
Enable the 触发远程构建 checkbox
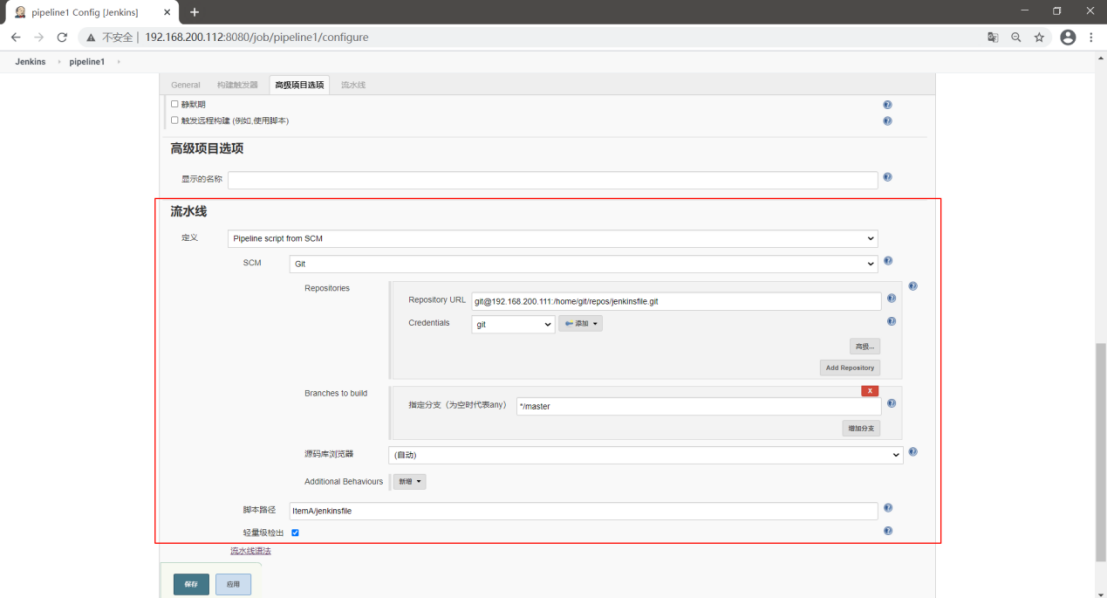point(175,120)
